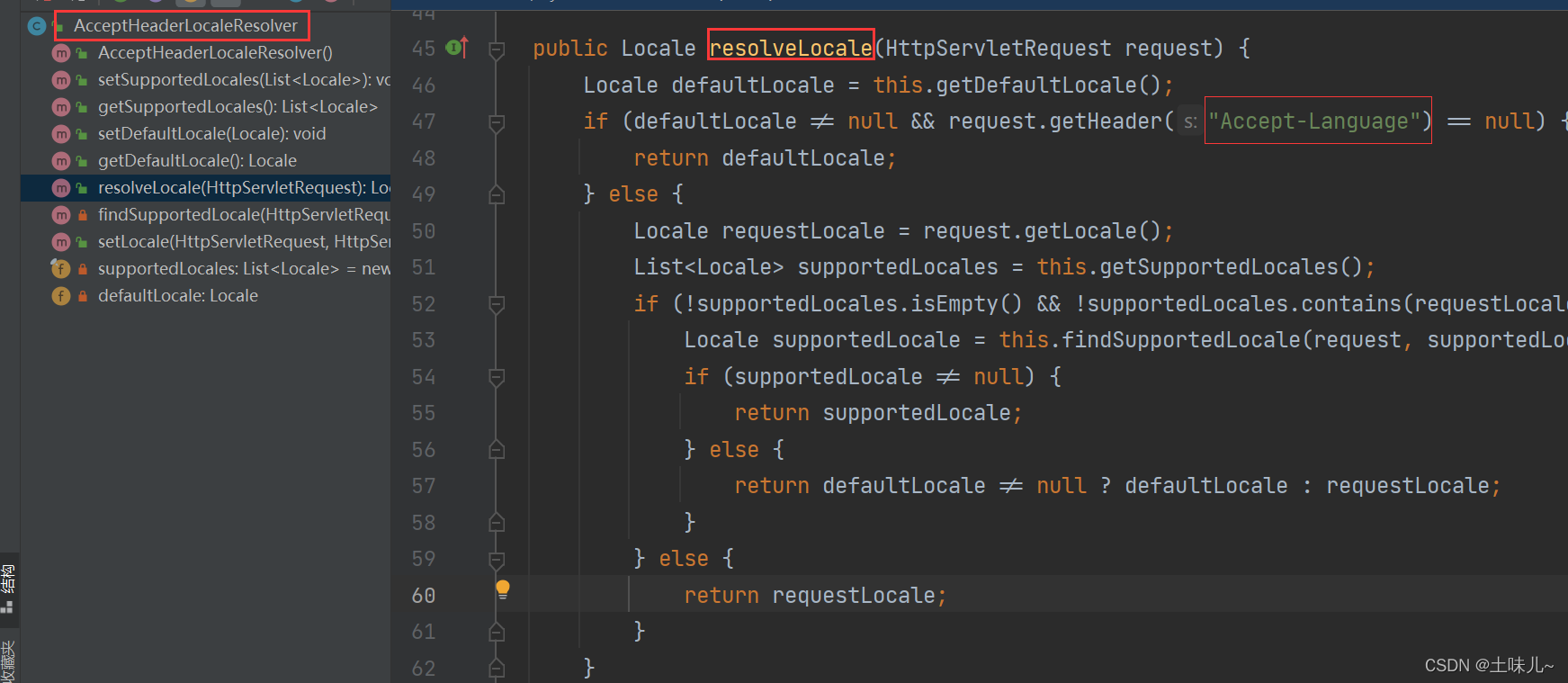This screenshot has width=1568, height=683.
Task: Collapse the supportedLocale if fold on line 54
Action: (x=497, y=377)
